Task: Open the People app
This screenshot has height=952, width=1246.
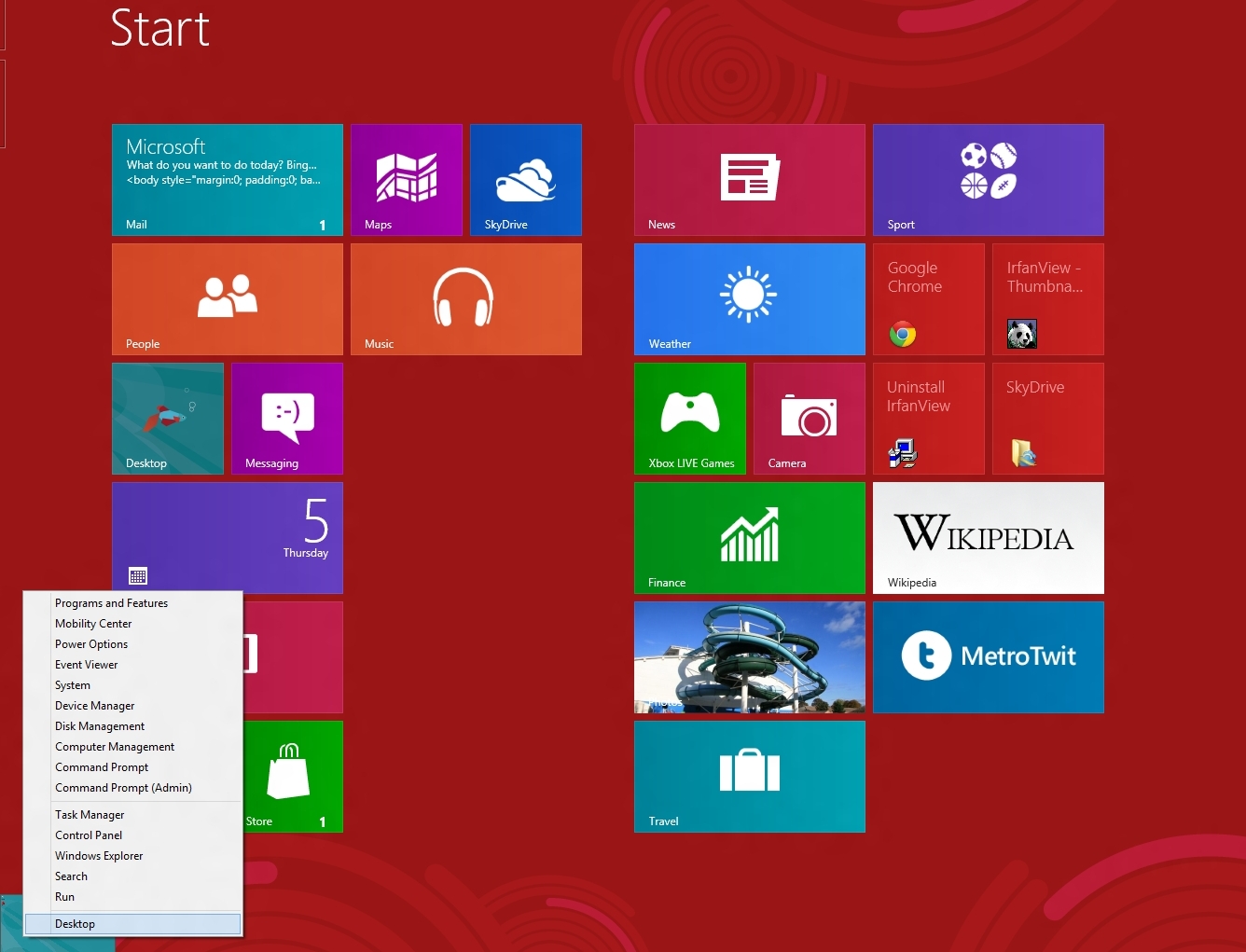Action: tap(227, 298)
